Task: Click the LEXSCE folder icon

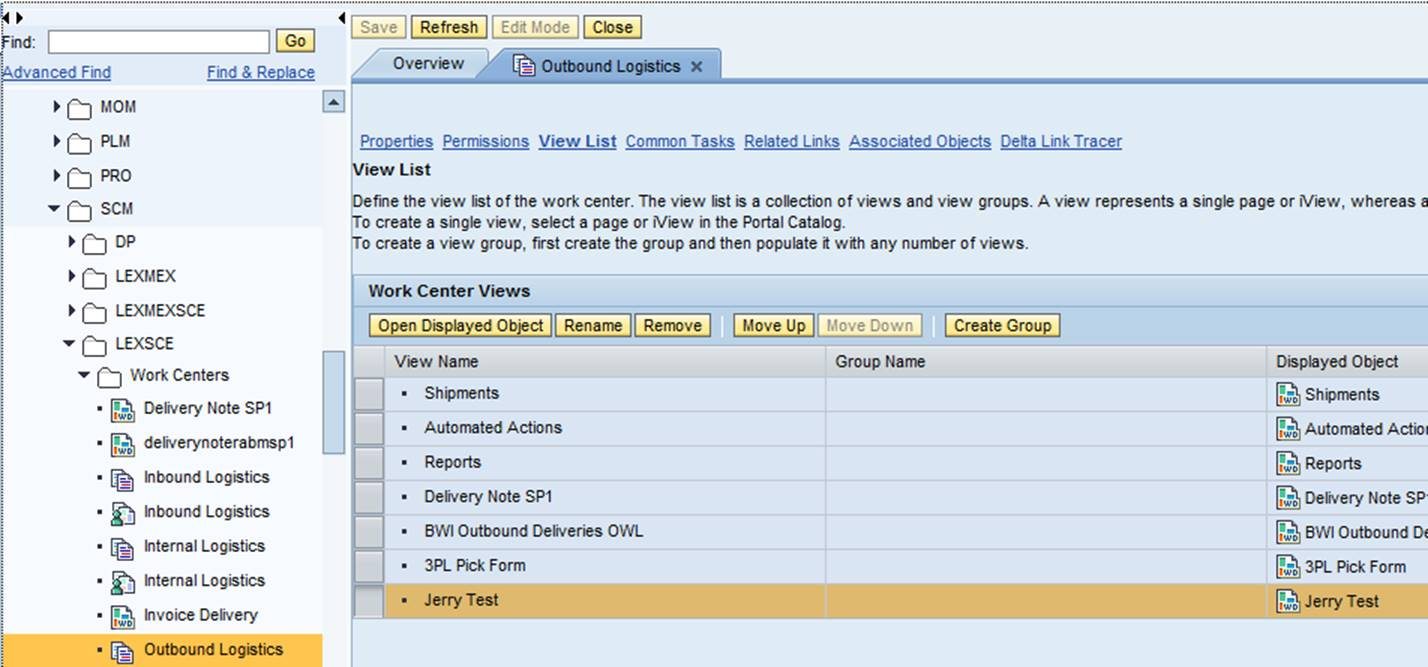Action: (95, 344)
